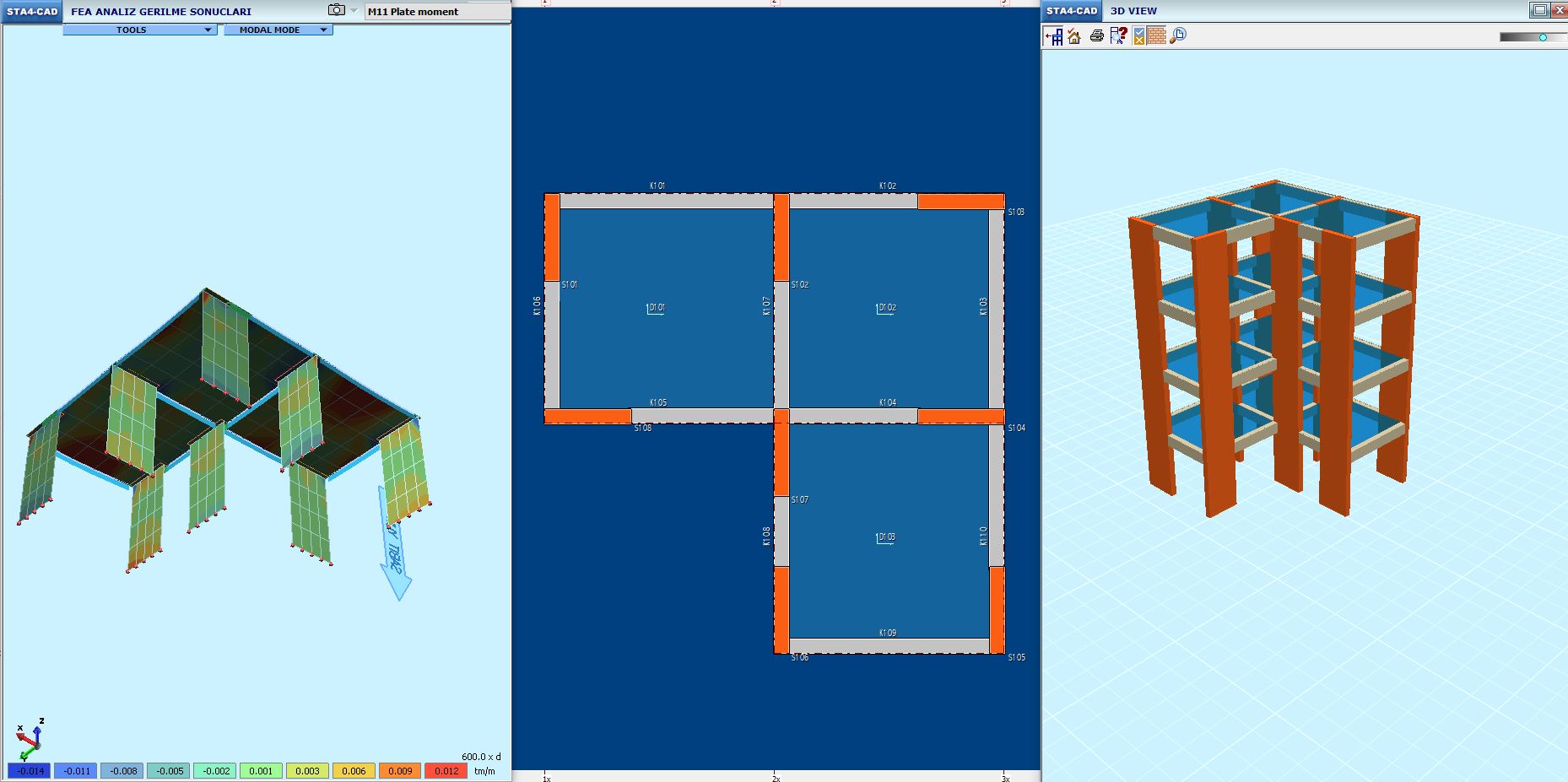Toggle the check/cross visibility options icon
This screenshot has width=1568, height=782.
click(x=1138, y=35)
